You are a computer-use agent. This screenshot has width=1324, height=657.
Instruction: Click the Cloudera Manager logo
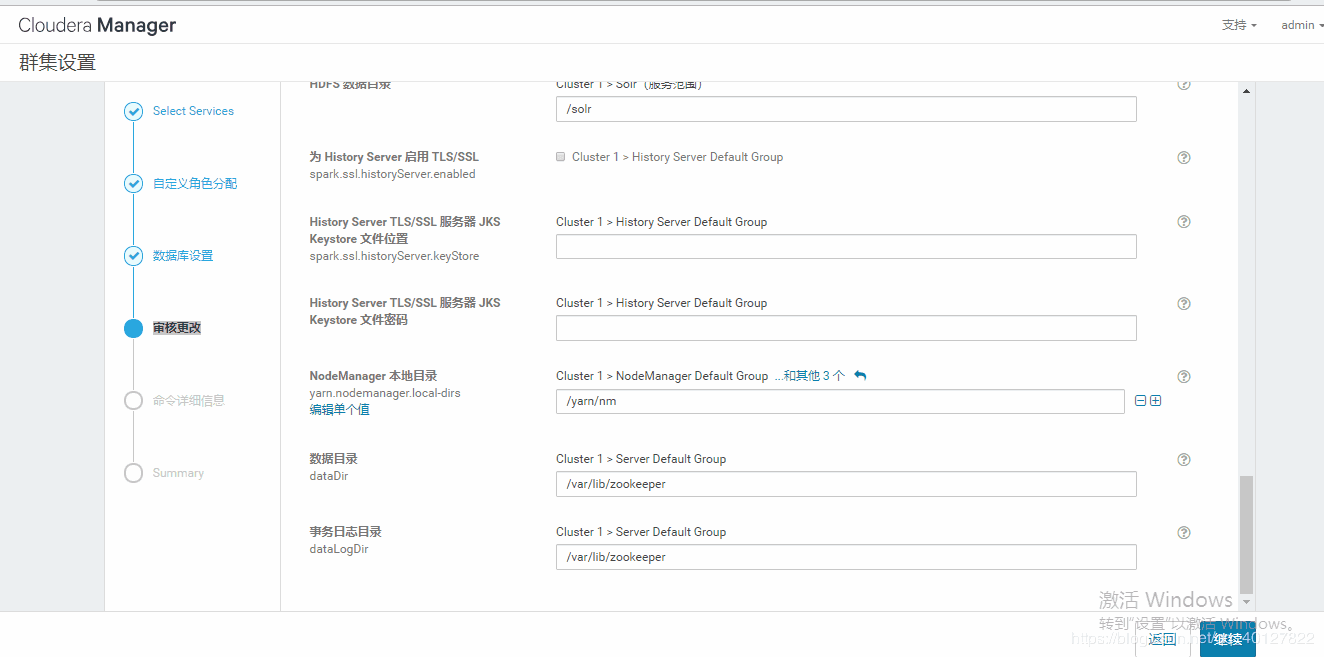pyautogui.click(x=97, y=25)
